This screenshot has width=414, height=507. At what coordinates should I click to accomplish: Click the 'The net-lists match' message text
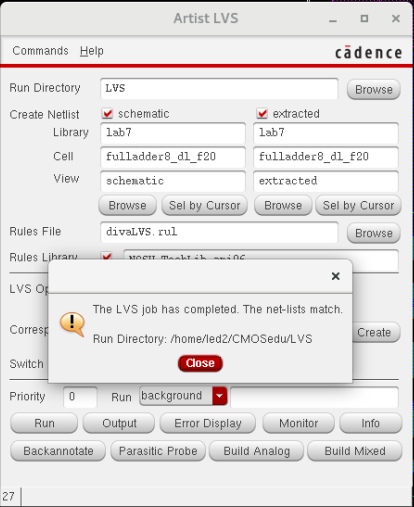click(293, 309)
